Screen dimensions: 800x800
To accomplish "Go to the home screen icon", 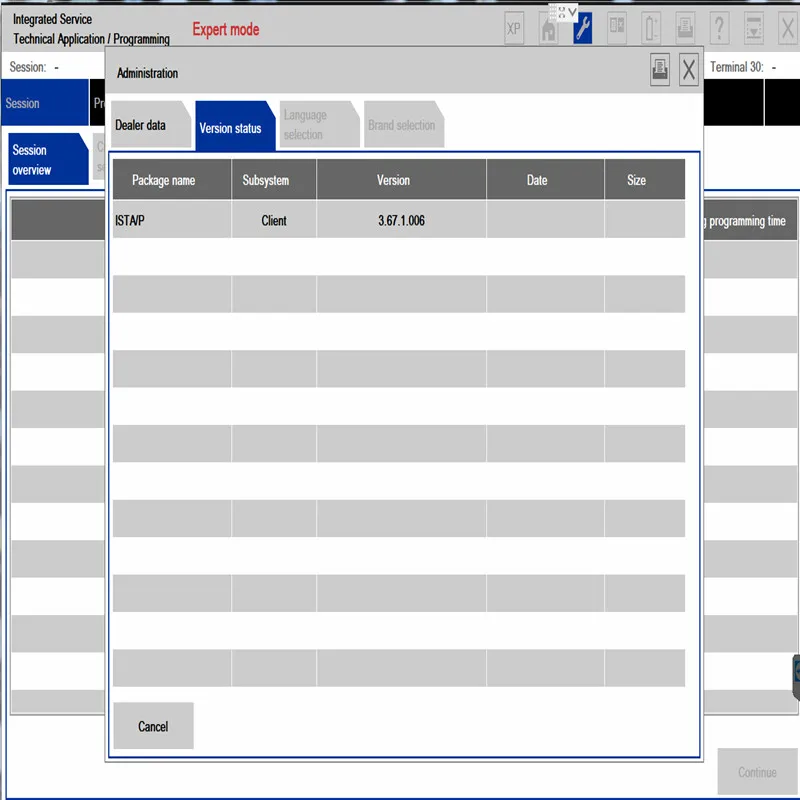I will [x=548, y=30].
